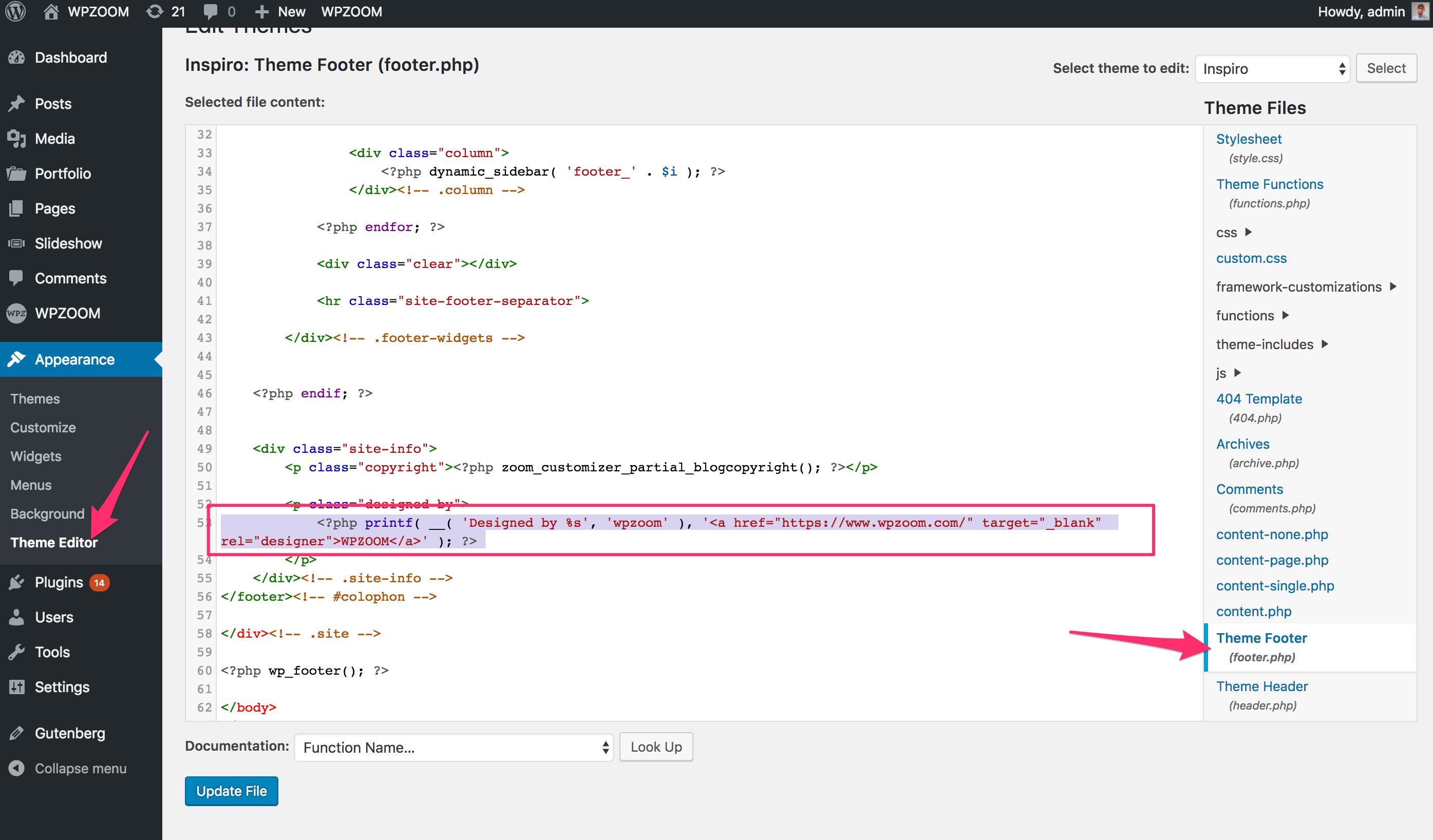This screenshot has width=1433, height=840.
Task: Click the Tools wrench icon in sidebar
Action: (16, 652)
